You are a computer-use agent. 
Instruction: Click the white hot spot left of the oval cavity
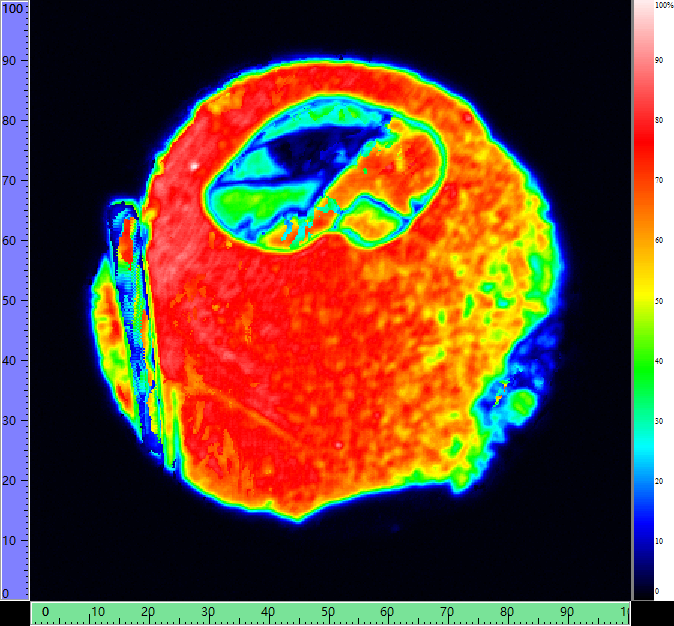tap(194, 165)
